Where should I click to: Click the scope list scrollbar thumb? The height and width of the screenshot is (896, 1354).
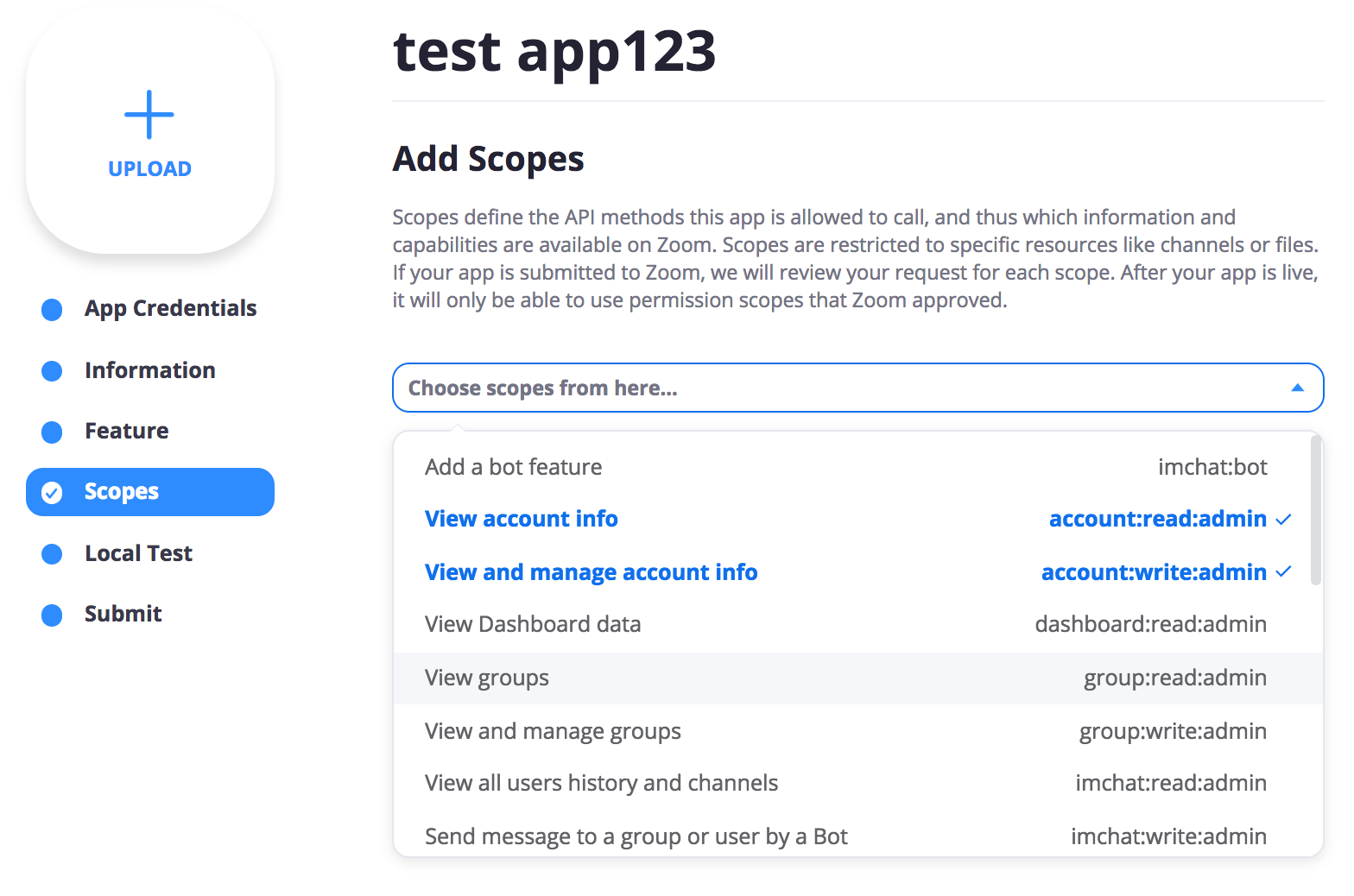[x=1316, y=511]
